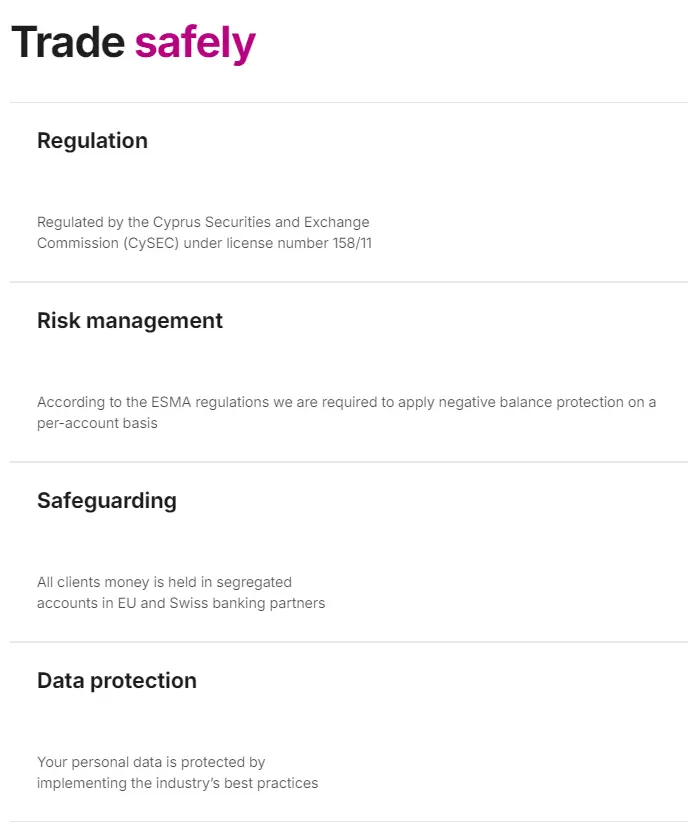Click the word 'ESMA' in risk text
Image resolution: width=694 pixels, height=823 pixels.
pos(173,402)
